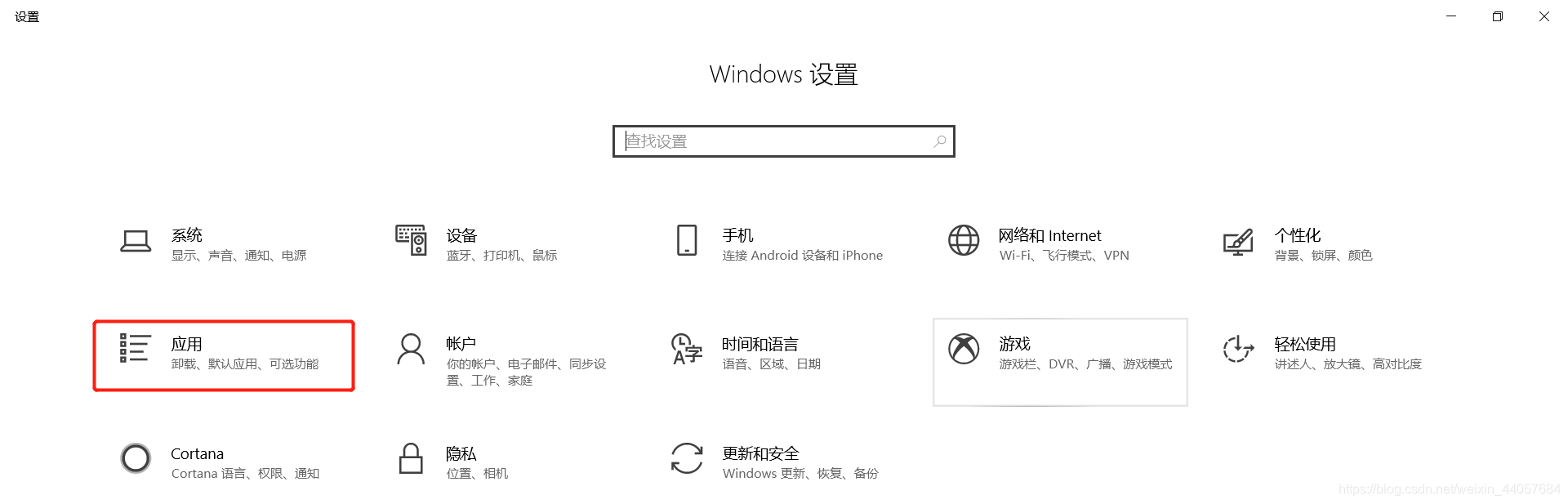The height and width of the screenshot is (504, 1568).
Task: Click the 轻松使用 dashed clock icon
Action: 1238,349
